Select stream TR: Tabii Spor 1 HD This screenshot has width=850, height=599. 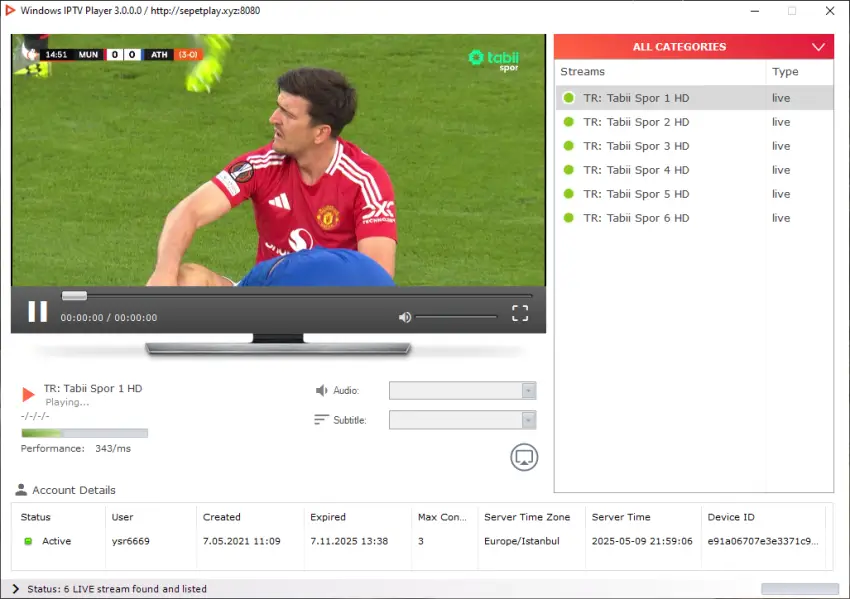tap(694, 98)
